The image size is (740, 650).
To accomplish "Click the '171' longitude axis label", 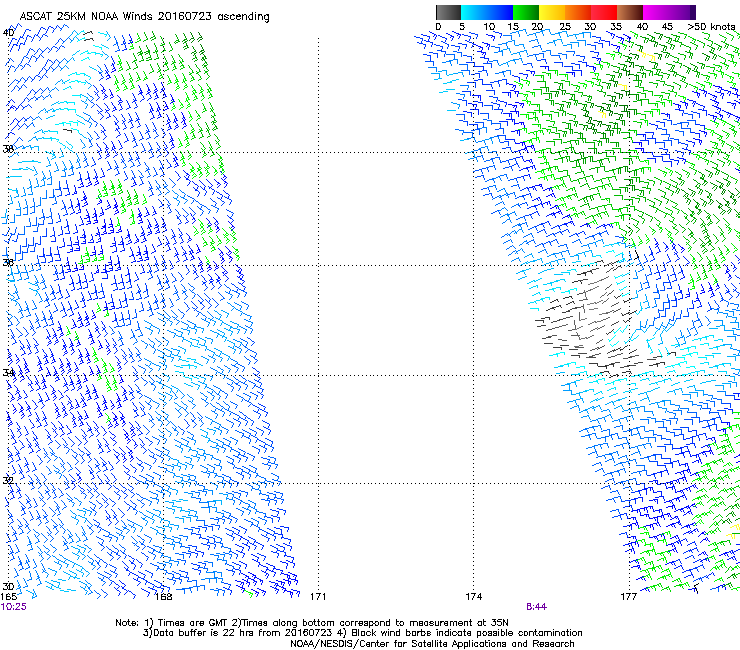I will coord(318,597).
